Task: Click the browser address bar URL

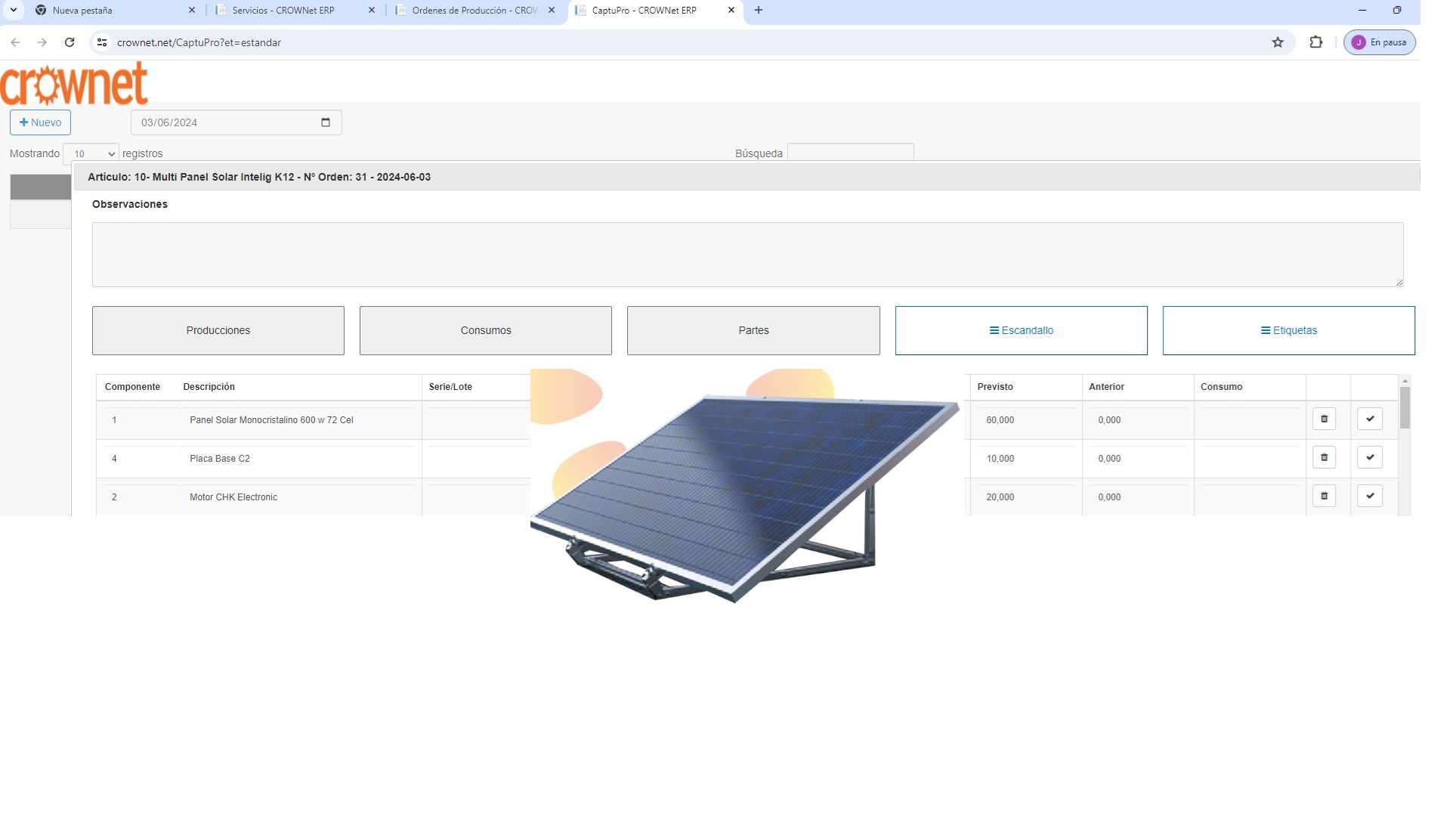Action: tap(199, 42)
